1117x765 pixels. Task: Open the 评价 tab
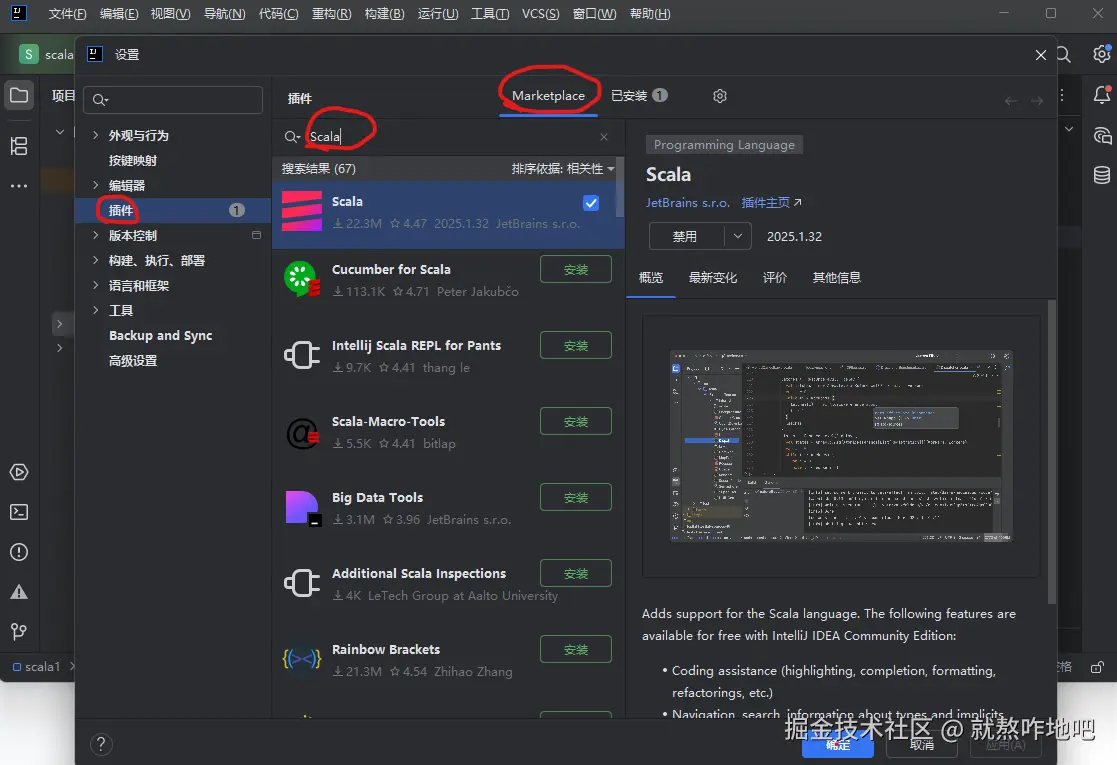[775, 278]
